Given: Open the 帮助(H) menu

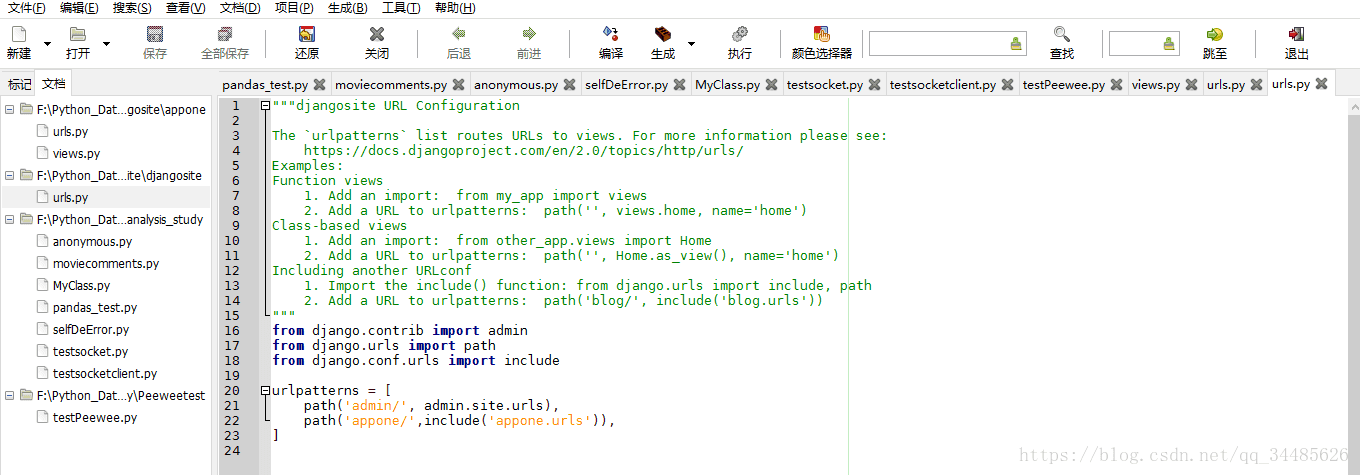Looking at the screenshot, I should [x=455, y=8].
